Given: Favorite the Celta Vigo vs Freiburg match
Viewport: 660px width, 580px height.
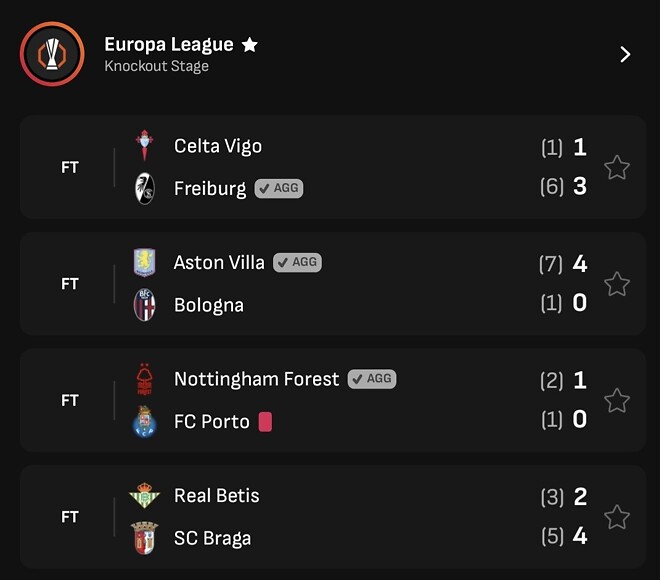Looking at the screenshot, I should [617, 167].
